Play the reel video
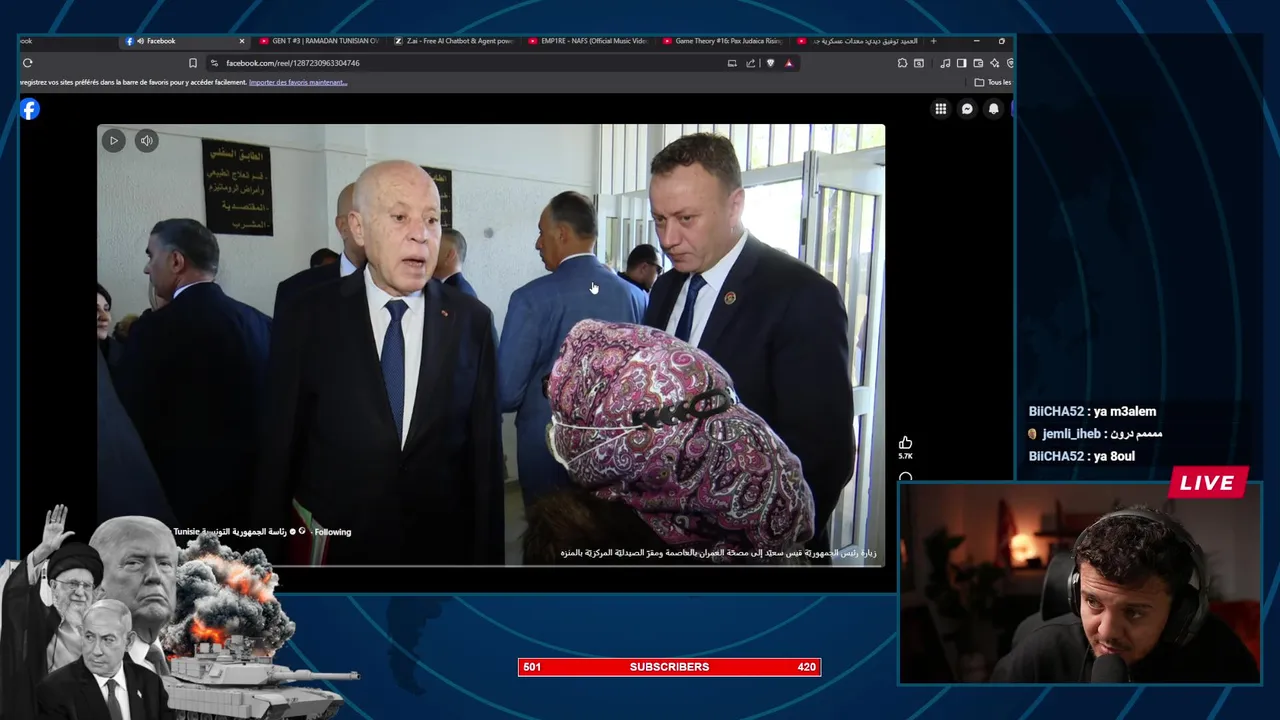Image resolution: width=1280 pixels, height=720 pixels. tap(114, 141)
